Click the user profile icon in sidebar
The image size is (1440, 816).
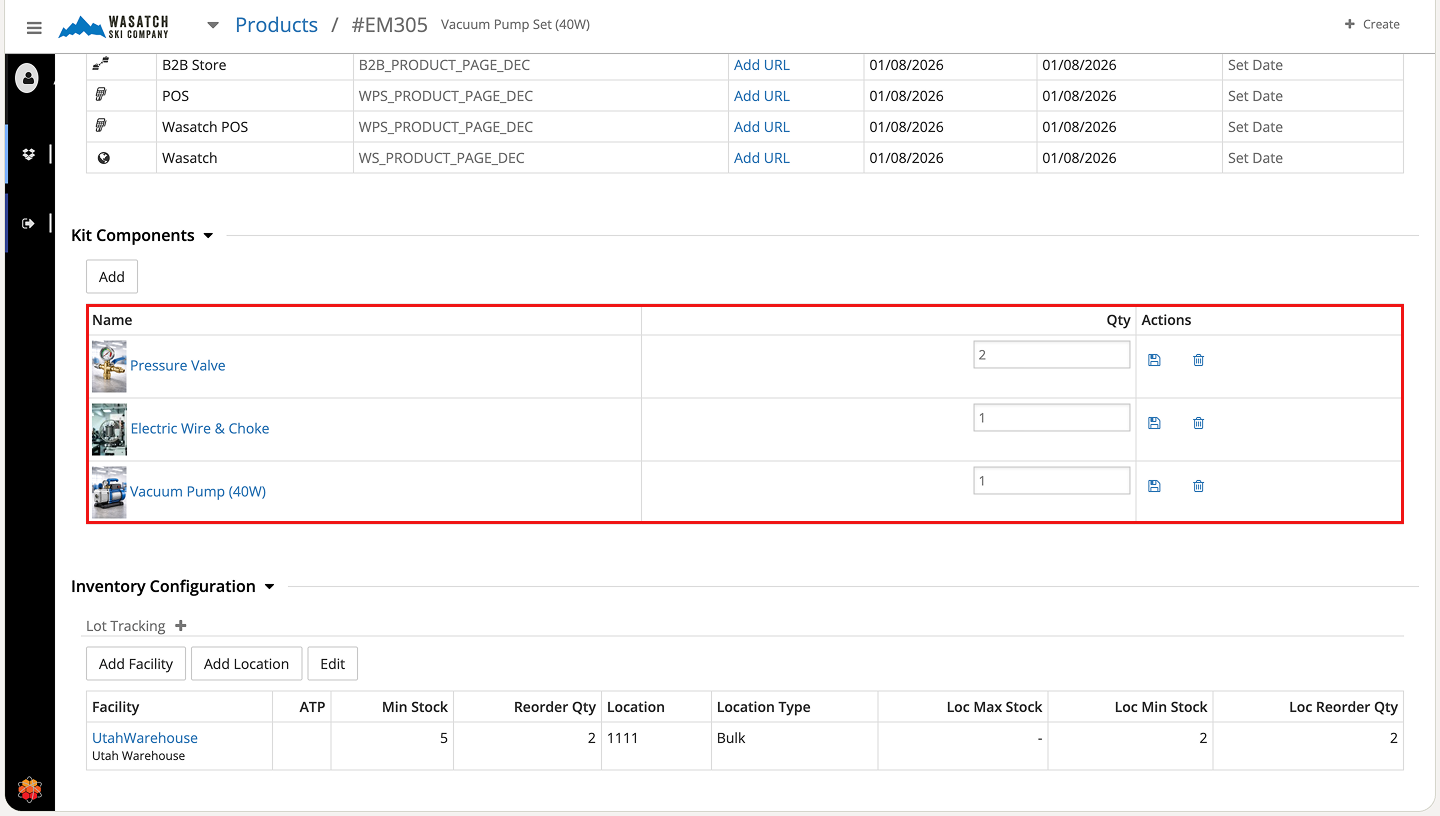tap(27, 78)
